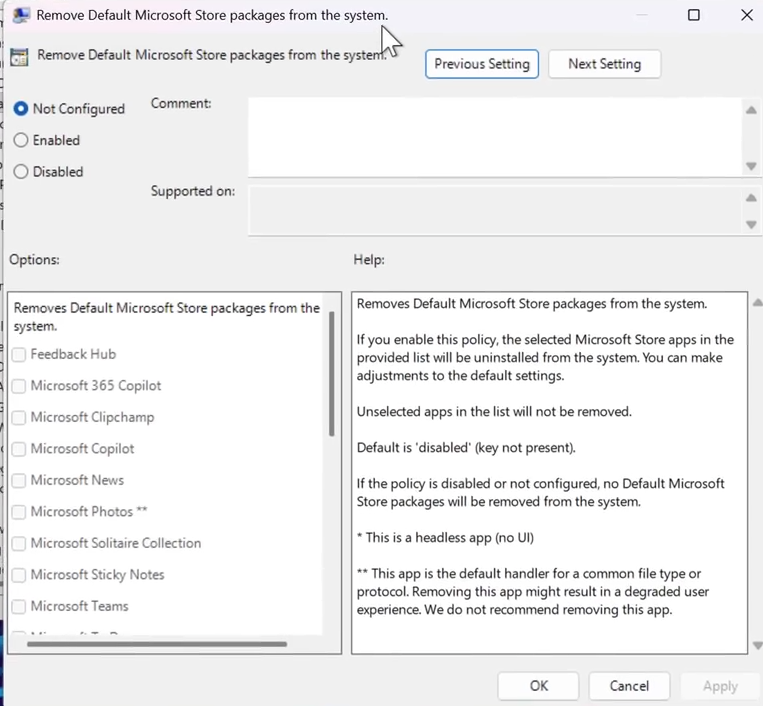Click the Supported on text field
This screenshot has height=706, width=763.
point(494,210)
